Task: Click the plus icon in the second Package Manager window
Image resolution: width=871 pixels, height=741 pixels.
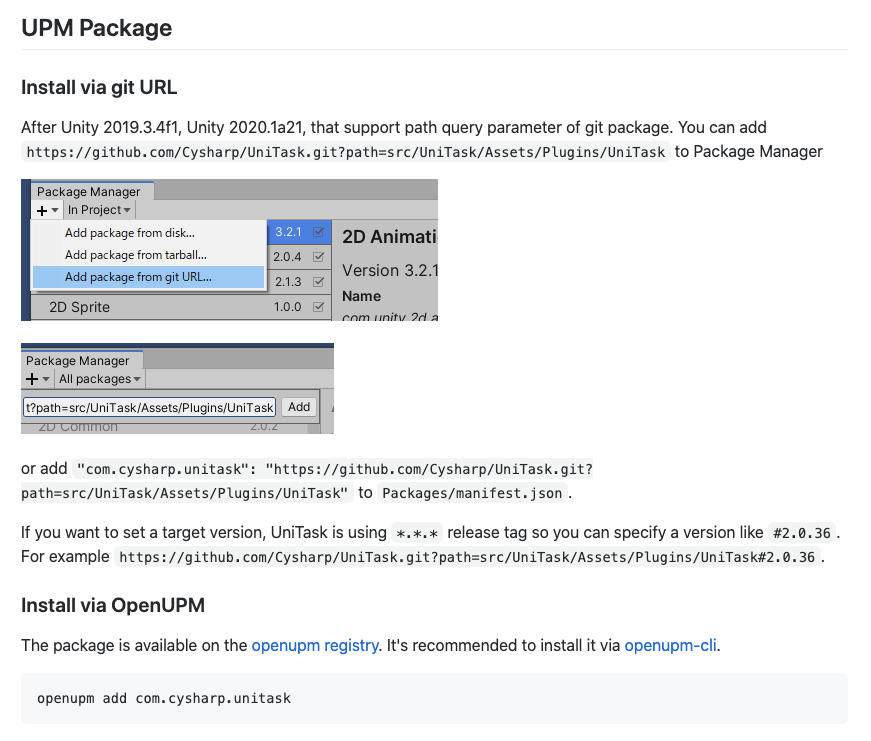Action: [x=30, y=379]
